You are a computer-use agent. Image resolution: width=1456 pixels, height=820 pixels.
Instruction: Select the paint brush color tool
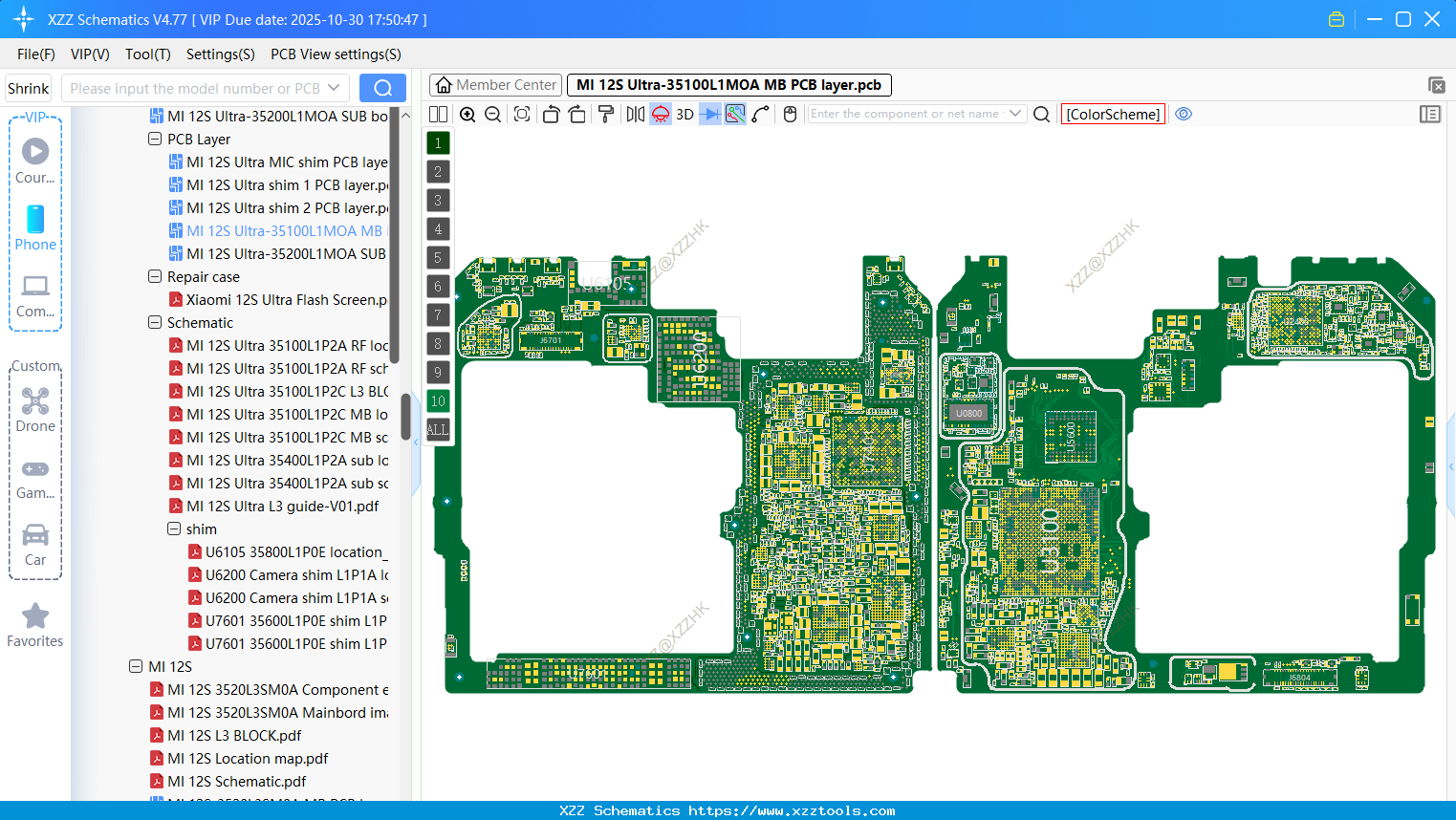tap(606, 113)
